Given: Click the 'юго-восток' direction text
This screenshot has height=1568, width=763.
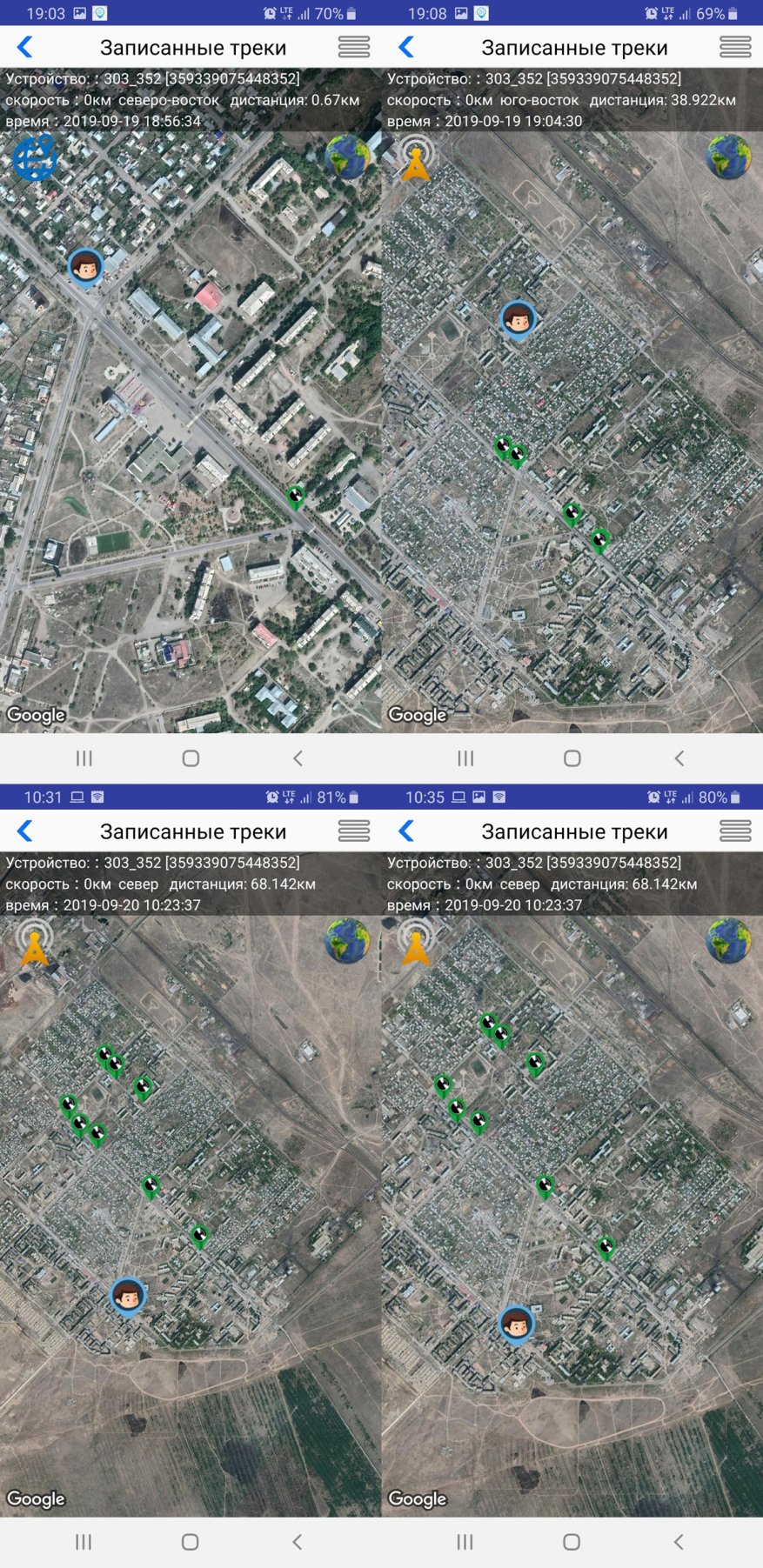Looking at the screenshot, I should coord(539,100).
